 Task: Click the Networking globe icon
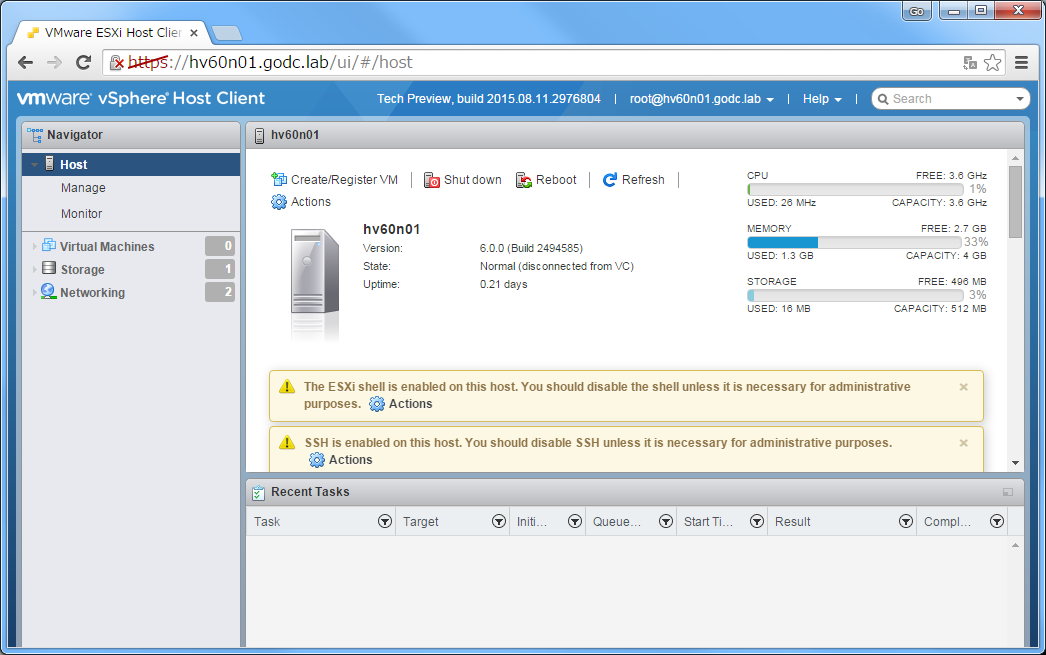pos(48,291)
